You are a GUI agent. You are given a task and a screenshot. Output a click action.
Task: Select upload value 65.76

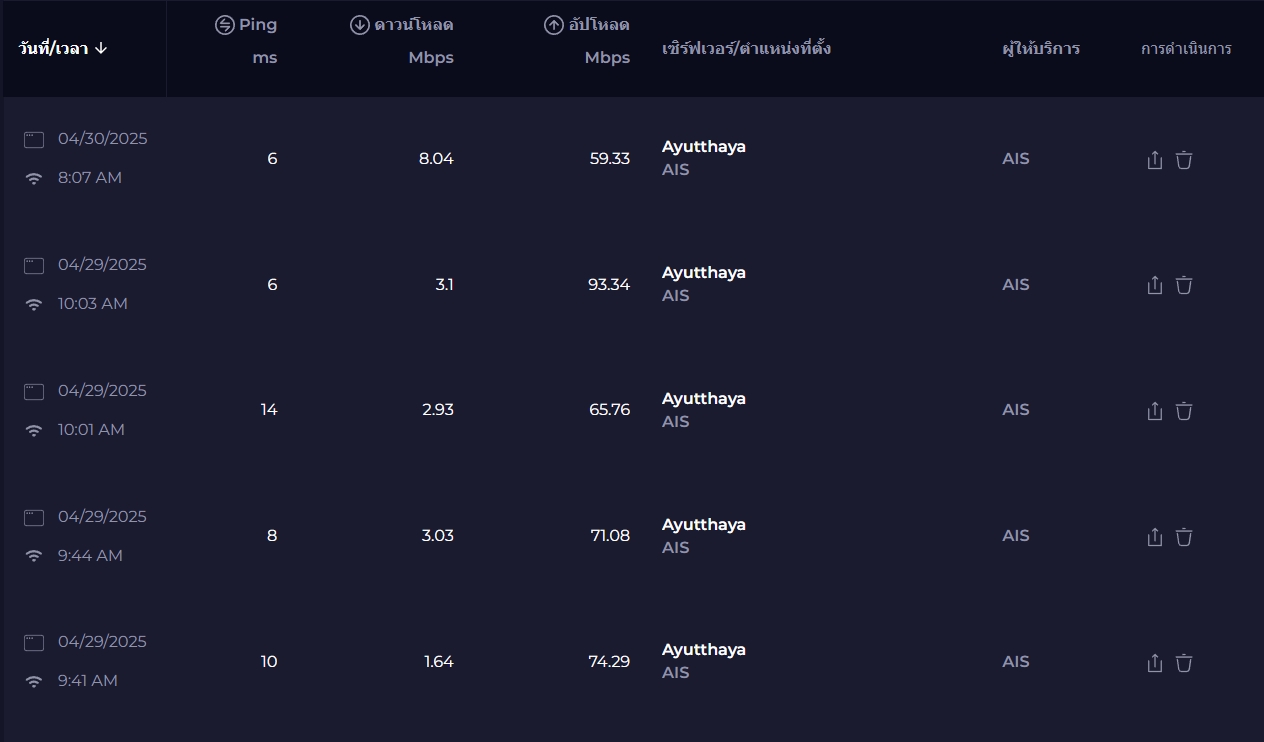[609, 410]
